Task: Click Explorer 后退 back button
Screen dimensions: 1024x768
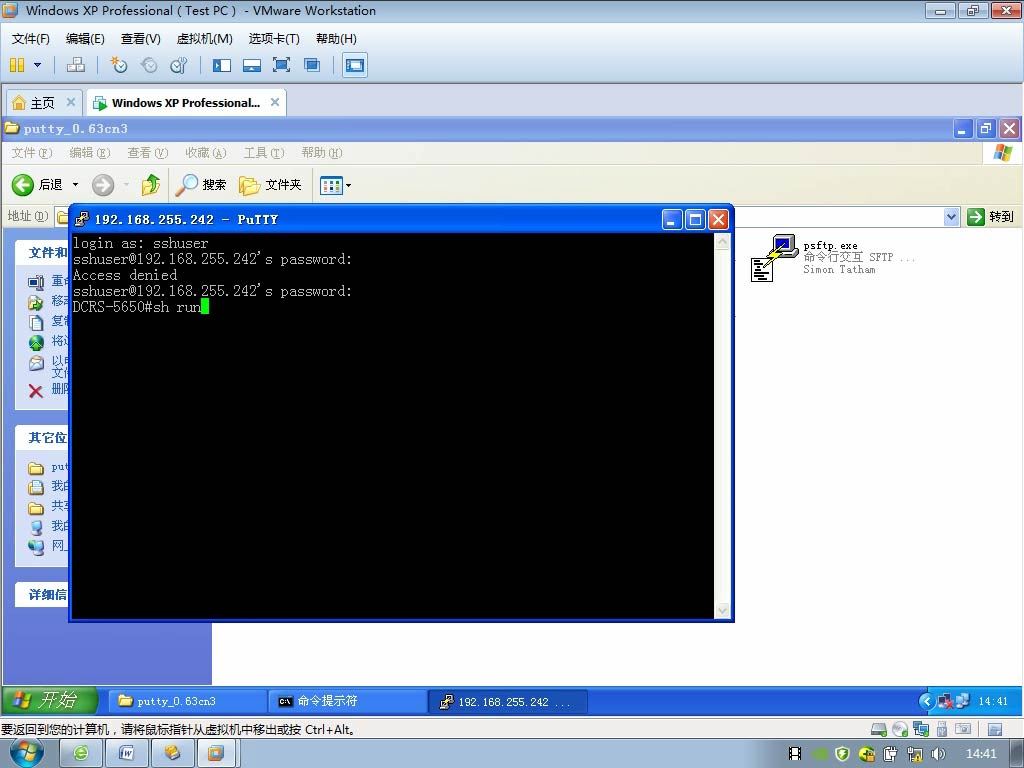Action: click(37, 185)
